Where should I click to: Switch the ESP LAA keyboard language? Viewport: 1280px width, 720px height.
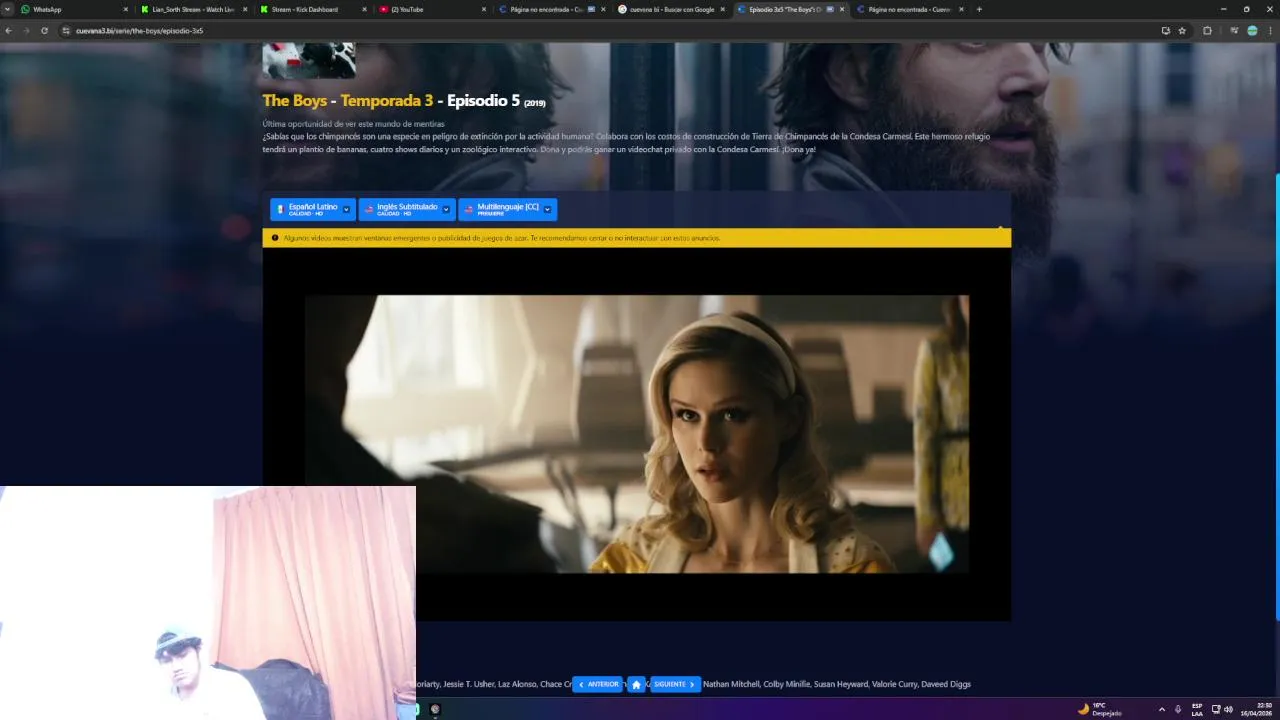[x=1197, y=709]
